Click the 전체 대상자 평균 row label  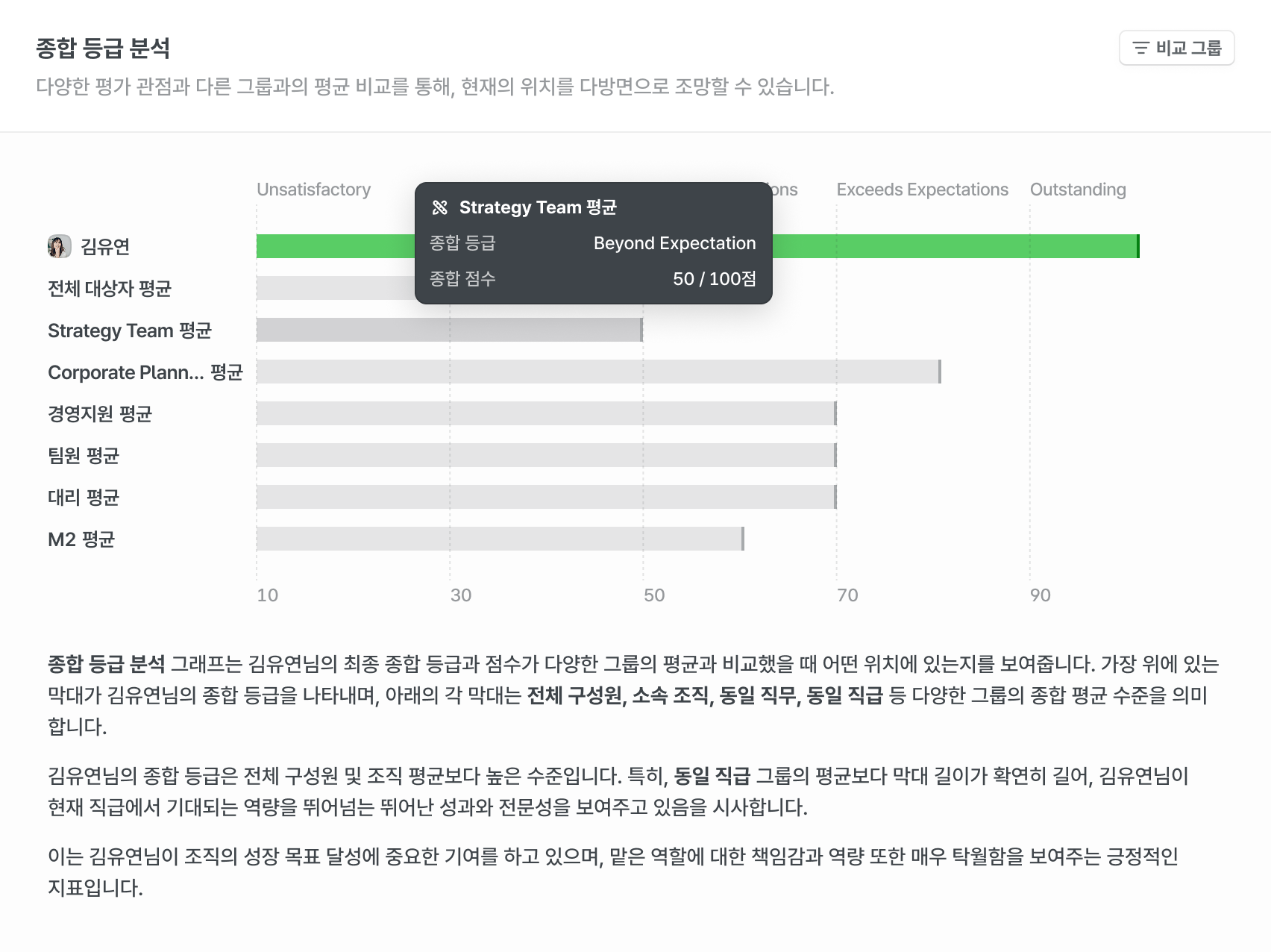pos(110,289)
